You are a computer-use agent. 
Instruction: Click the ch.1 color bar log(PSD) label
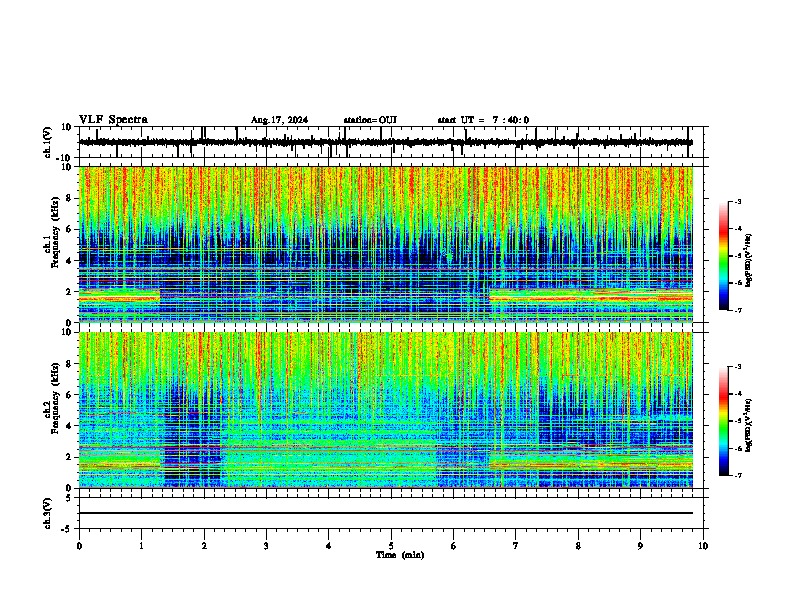click(x=749, y=260)
